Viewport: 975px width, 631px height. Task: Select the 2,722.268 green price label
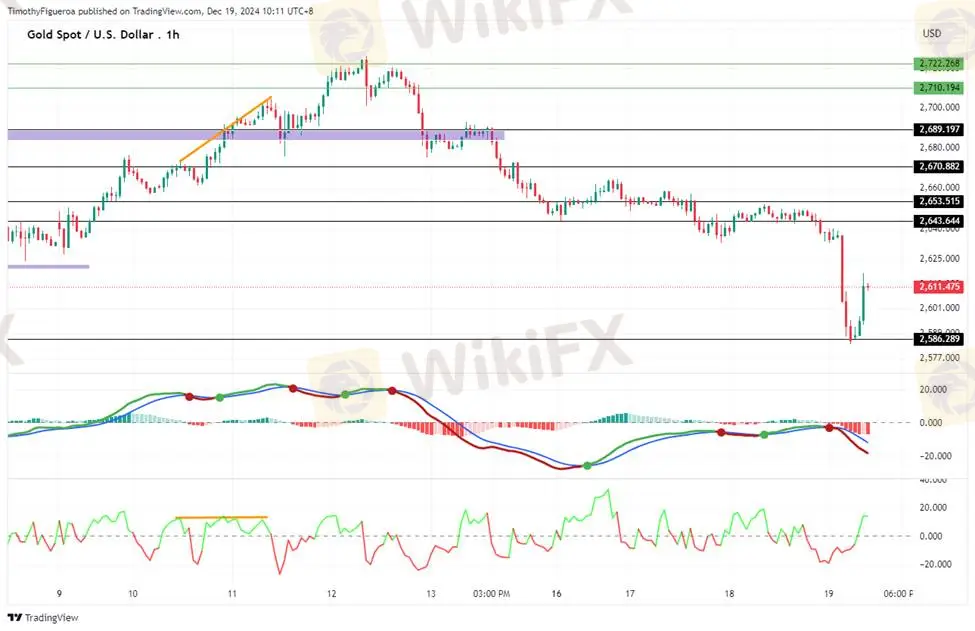coord(938,64)
